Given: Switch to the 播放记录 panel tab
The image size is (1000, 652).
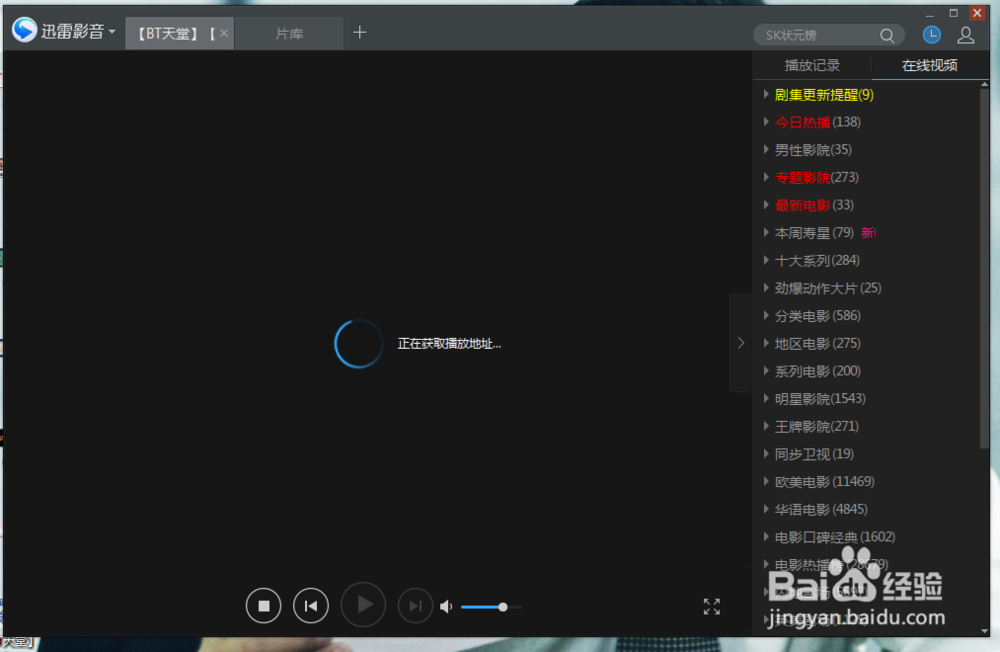Looking at the screenshot, I should coord(812,65).
